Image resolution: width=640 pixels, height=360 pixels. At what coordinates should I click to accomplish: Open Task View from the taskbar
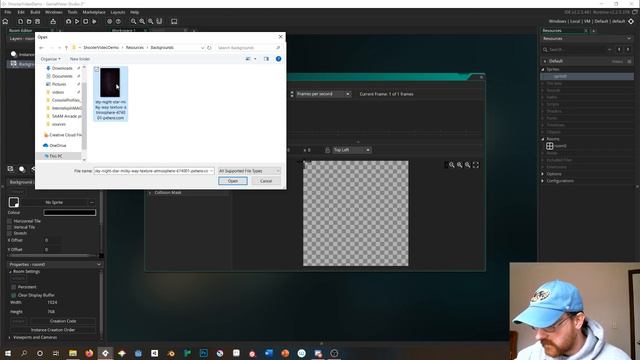(56, 353)
